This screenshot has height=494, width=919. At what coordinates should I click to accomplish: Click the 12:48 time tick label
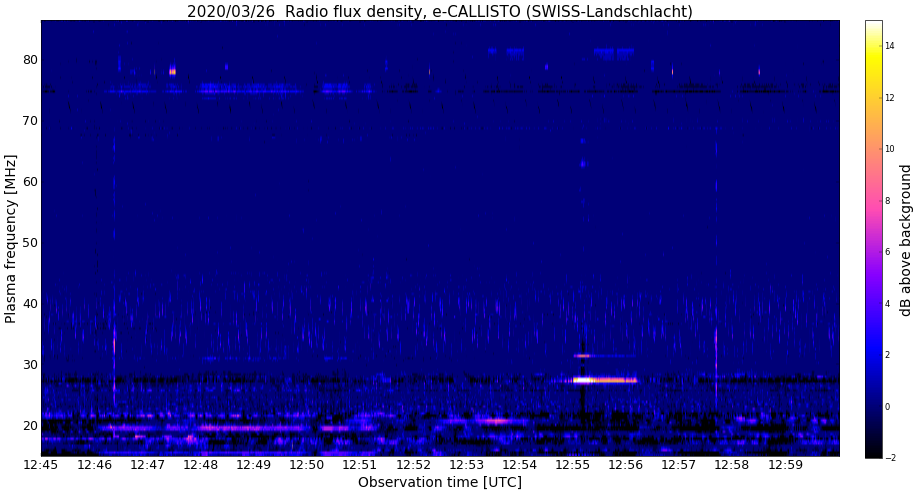click(x=201, y=465)
